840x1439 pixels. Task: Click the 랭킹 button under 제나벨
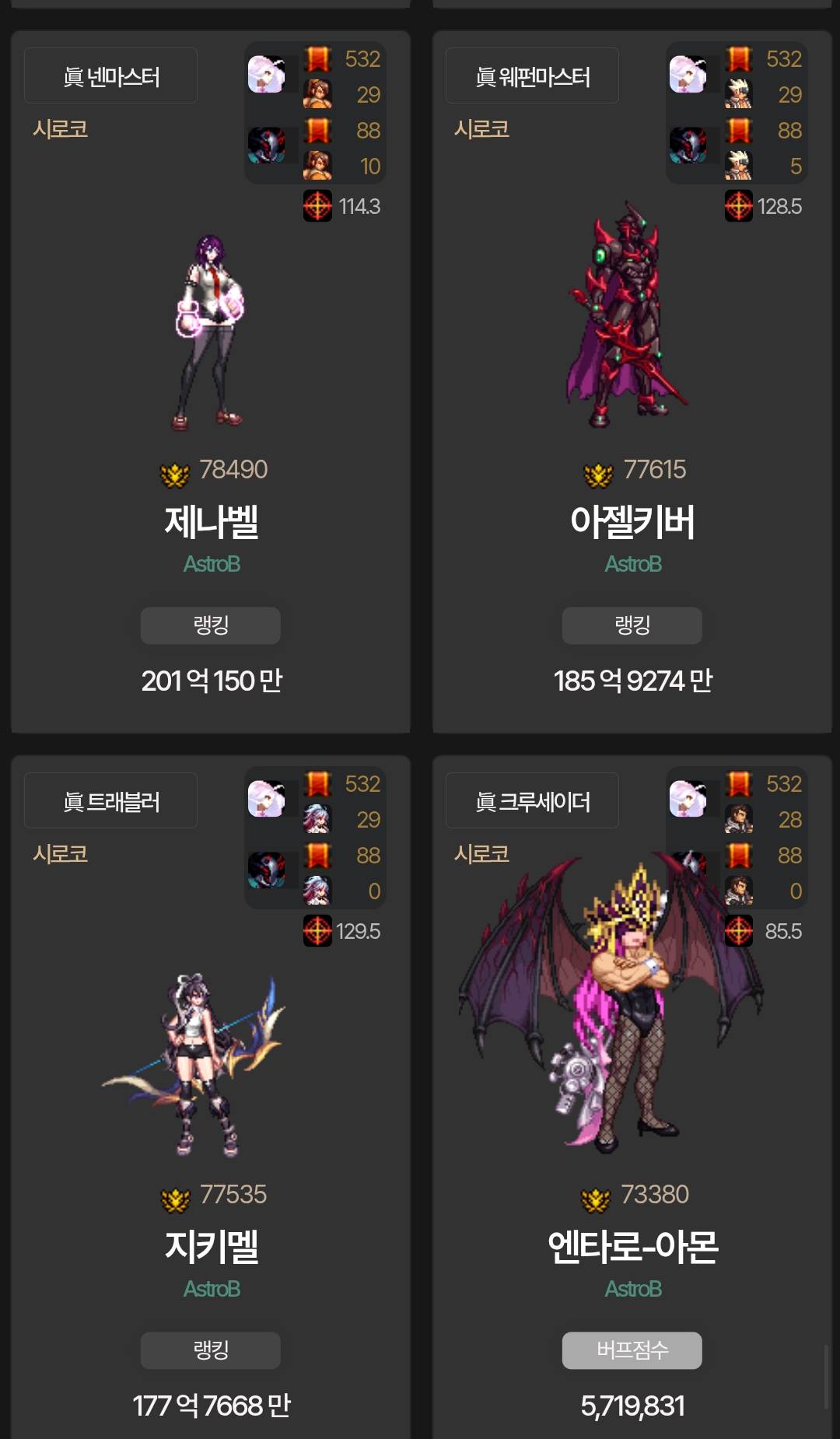pos(211,625)
